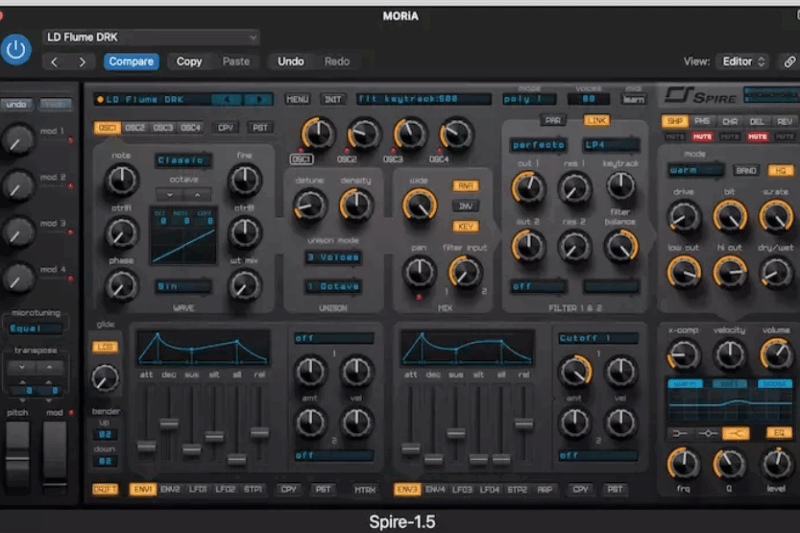Toggle the KEY button in mix section
This screenshot has height=533, width=800.
click(x=465, y=226)
